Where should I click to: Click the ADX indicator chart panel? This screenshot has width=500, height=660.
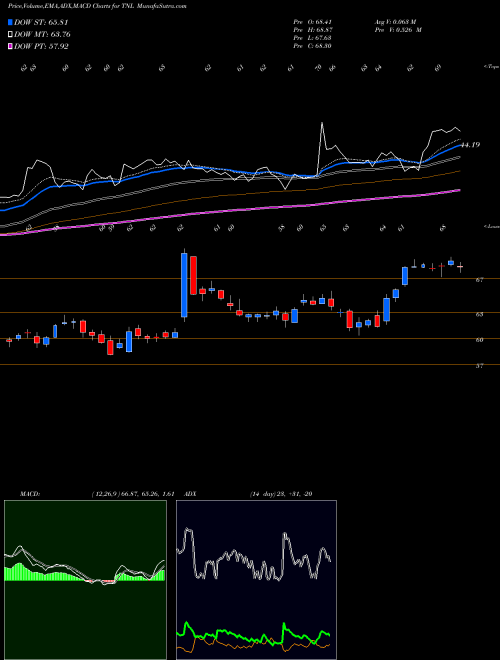coord(256,580)
